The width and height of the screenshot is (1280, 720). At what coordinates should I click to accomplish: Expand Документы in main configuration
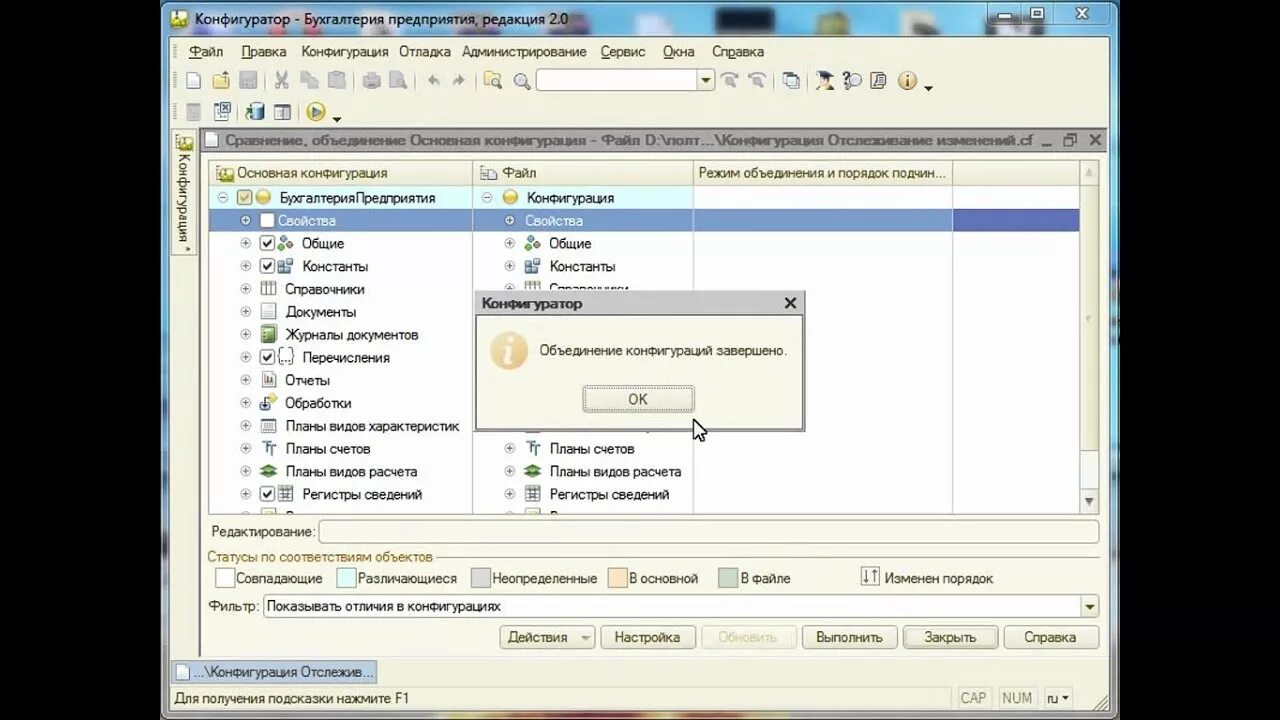[246, 312]
